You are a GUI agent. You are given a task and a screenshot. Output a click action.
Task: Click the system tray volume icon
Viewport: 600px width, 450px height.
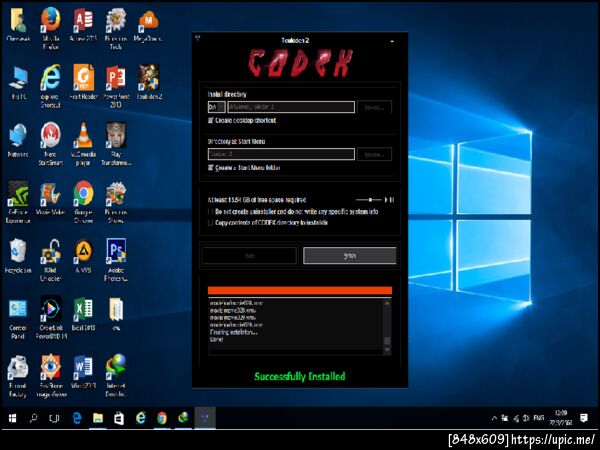526,418
